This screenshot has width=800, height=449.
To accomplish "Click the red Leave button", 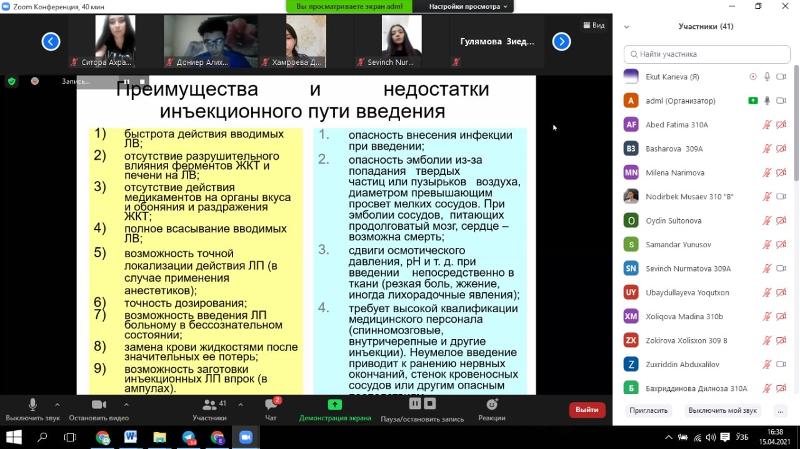I will [x=587, y=410].
